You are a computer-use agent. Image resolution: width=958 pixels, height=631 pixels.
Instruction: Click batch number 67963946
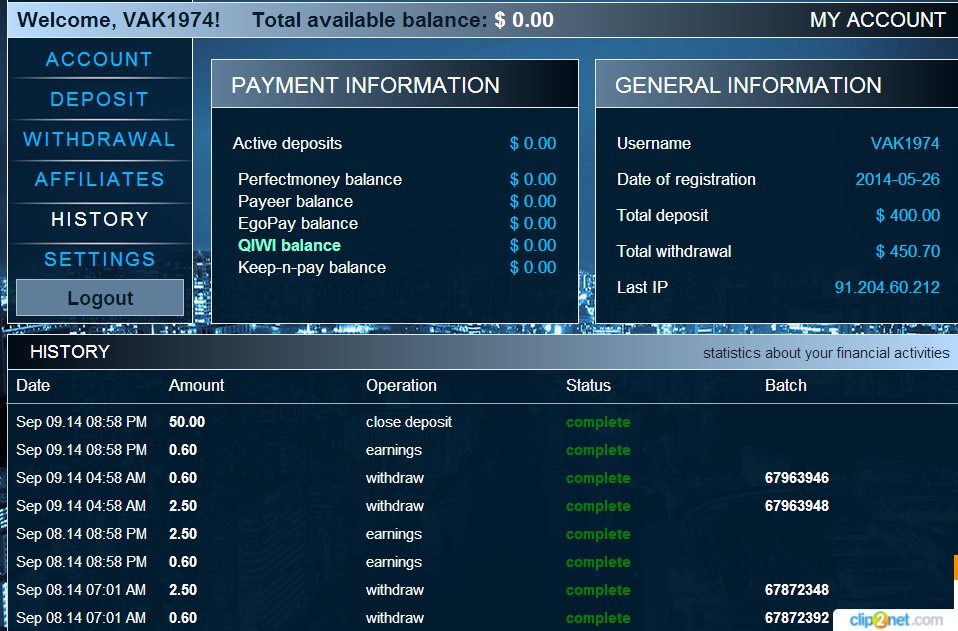[796, 478]
